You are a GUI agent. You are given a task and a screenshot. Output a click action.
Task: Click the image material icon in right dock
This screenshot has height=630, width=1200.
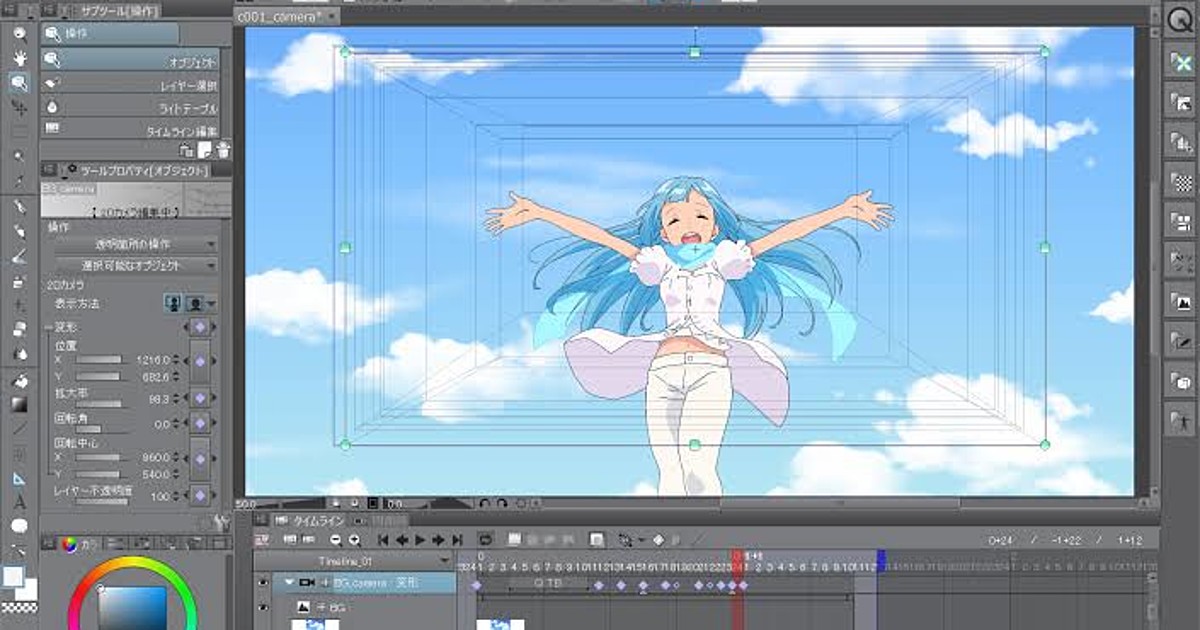click(1182, 302)
